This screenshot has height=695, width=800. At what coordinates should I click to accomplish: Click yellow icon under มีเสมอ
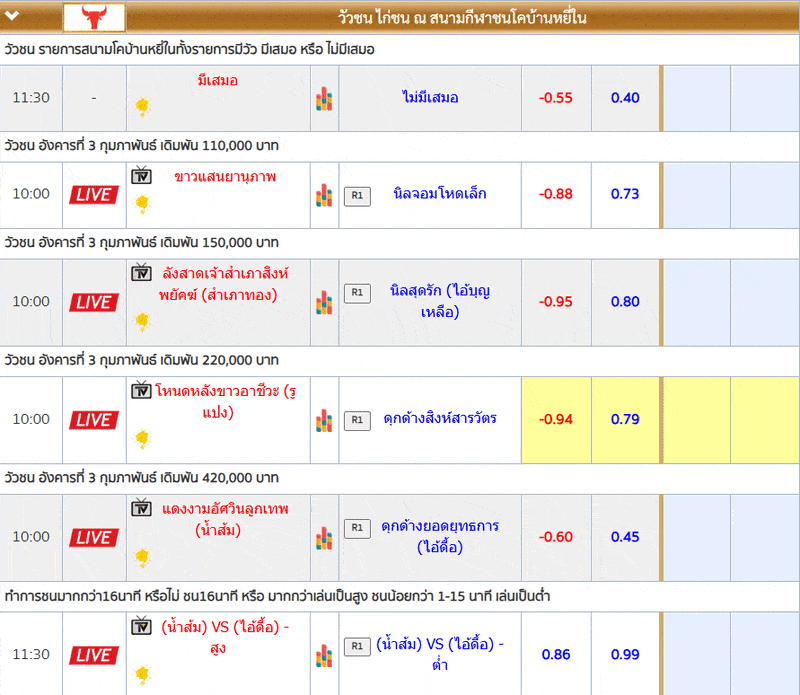click(142, 106)
